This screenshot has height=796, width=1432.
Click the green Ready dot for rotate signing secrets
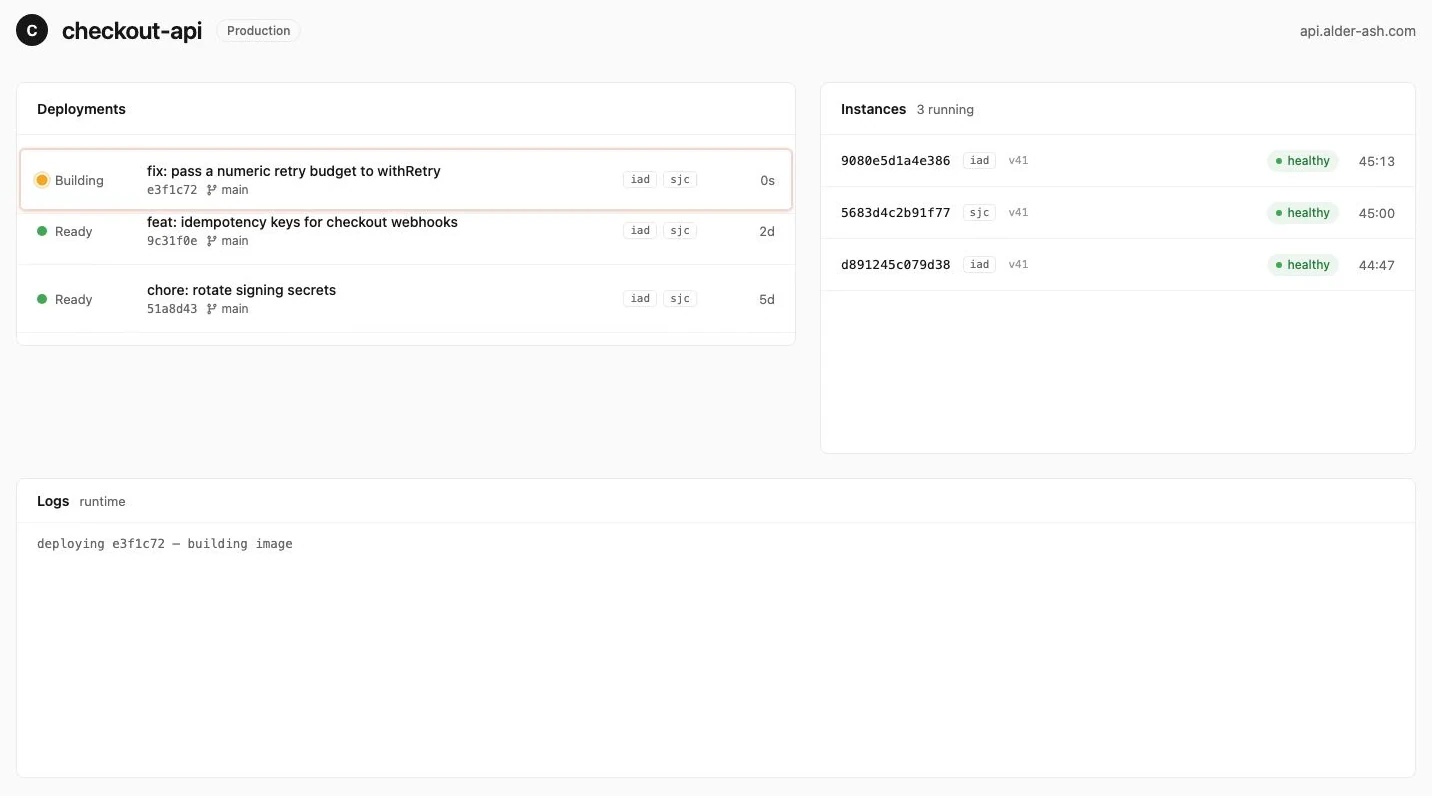point(42,299)
